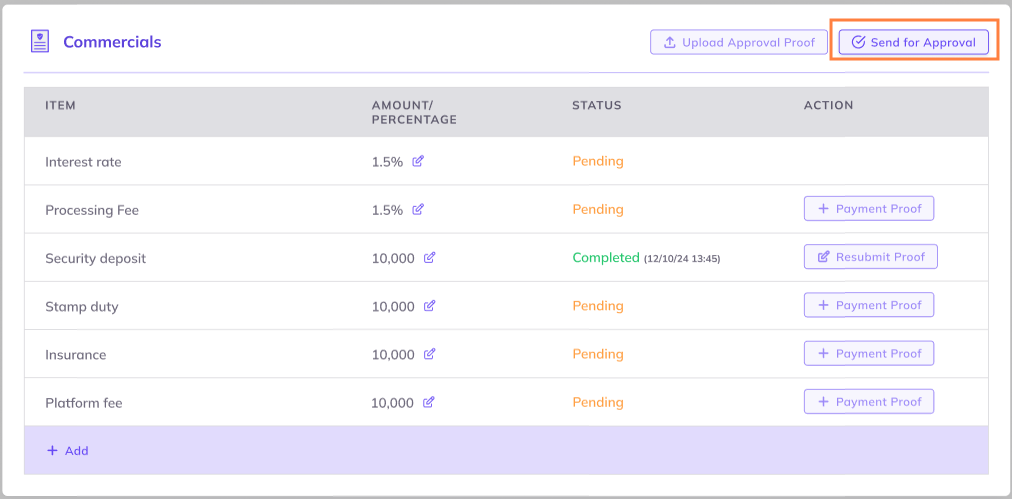Edit the Interest rate percentage pencil icon
This screenshot has height=499, width=1012.
click(418, 161)
